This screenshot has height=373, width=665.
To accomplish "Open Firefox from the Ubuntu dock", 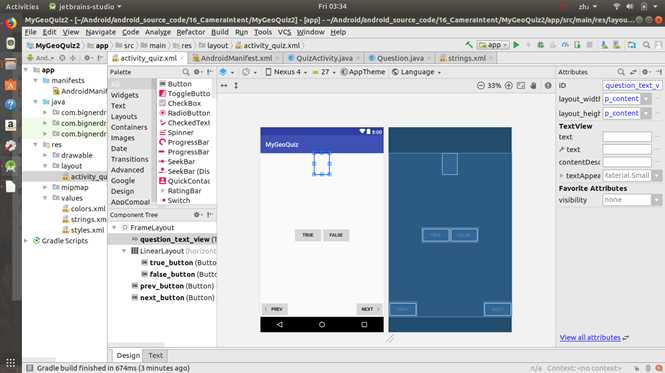I will click(x=11, y=22).
